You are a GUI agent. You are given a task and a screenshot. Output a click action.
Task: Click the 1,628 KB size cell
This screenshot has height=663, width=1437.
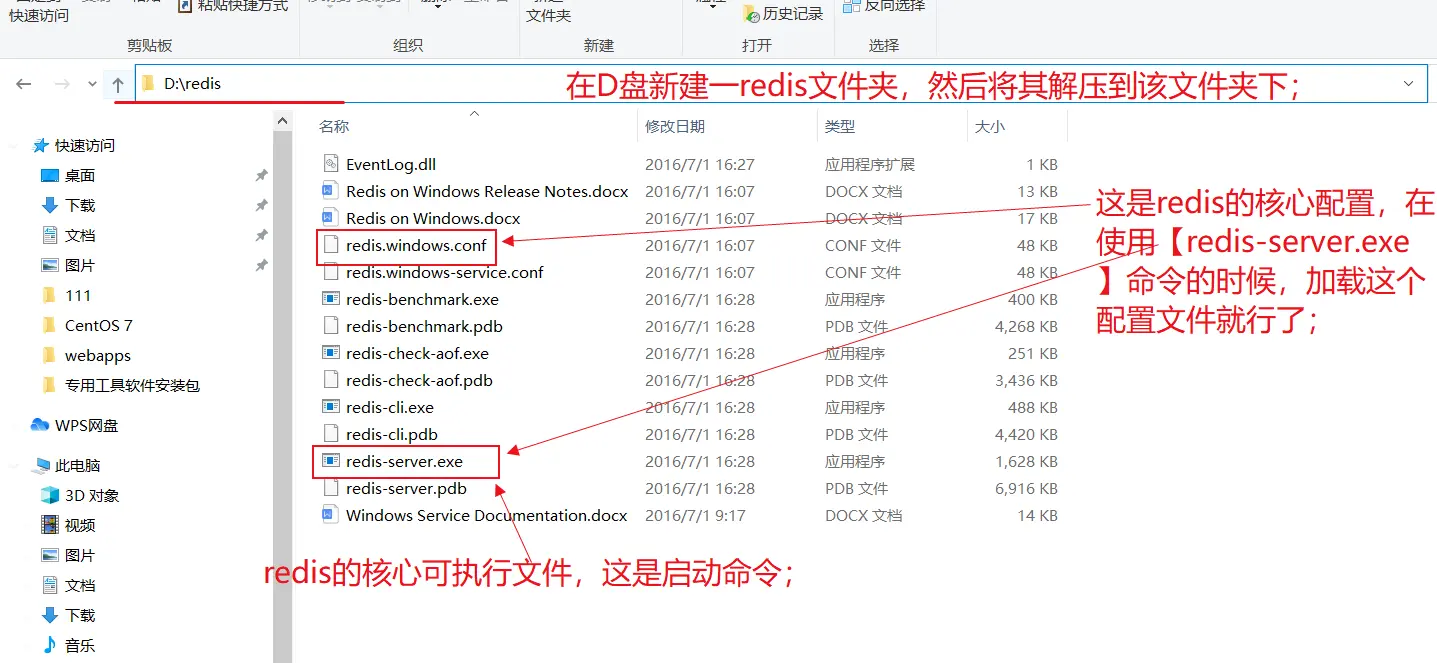1026,461
